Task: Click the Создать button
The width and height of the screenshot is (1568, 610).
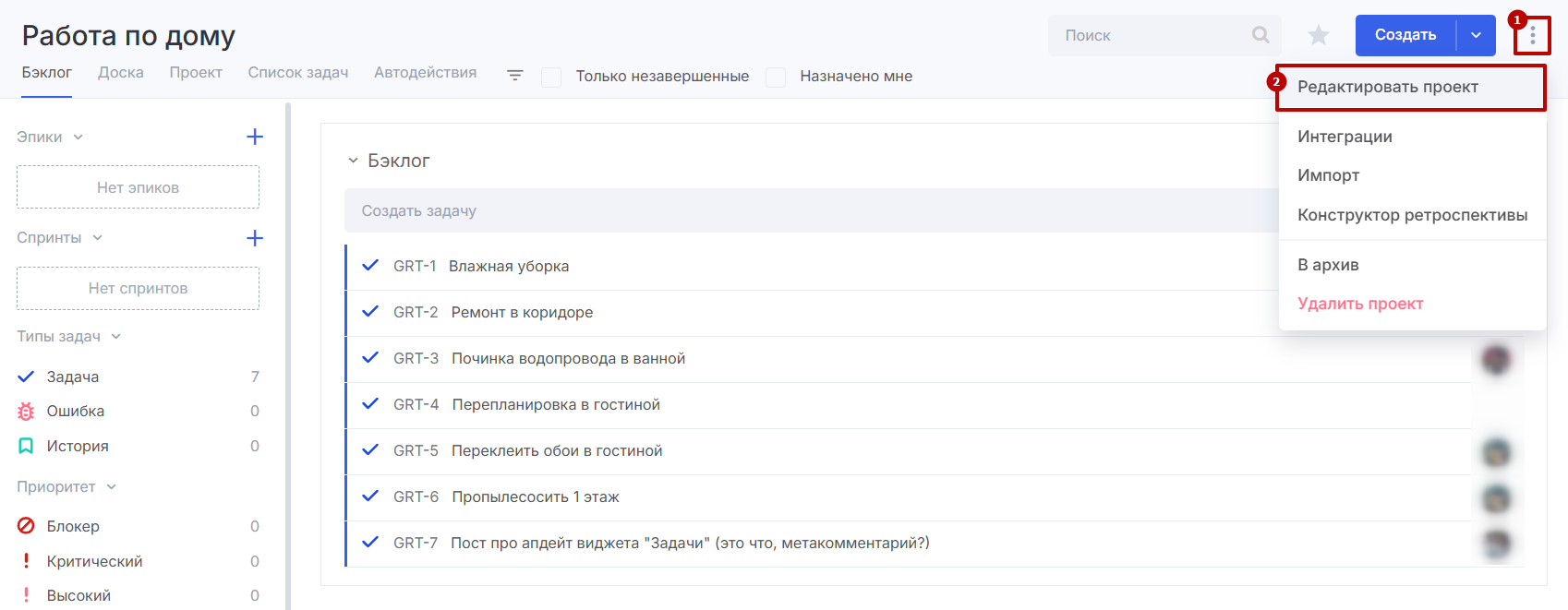Action: (1405, 35)
